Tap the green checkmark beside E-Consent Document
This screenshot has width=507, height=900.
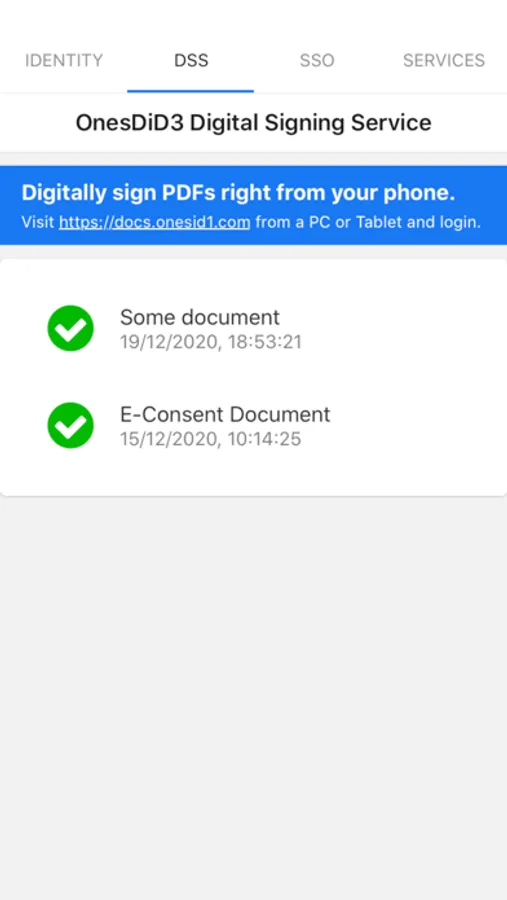[70, 425]
